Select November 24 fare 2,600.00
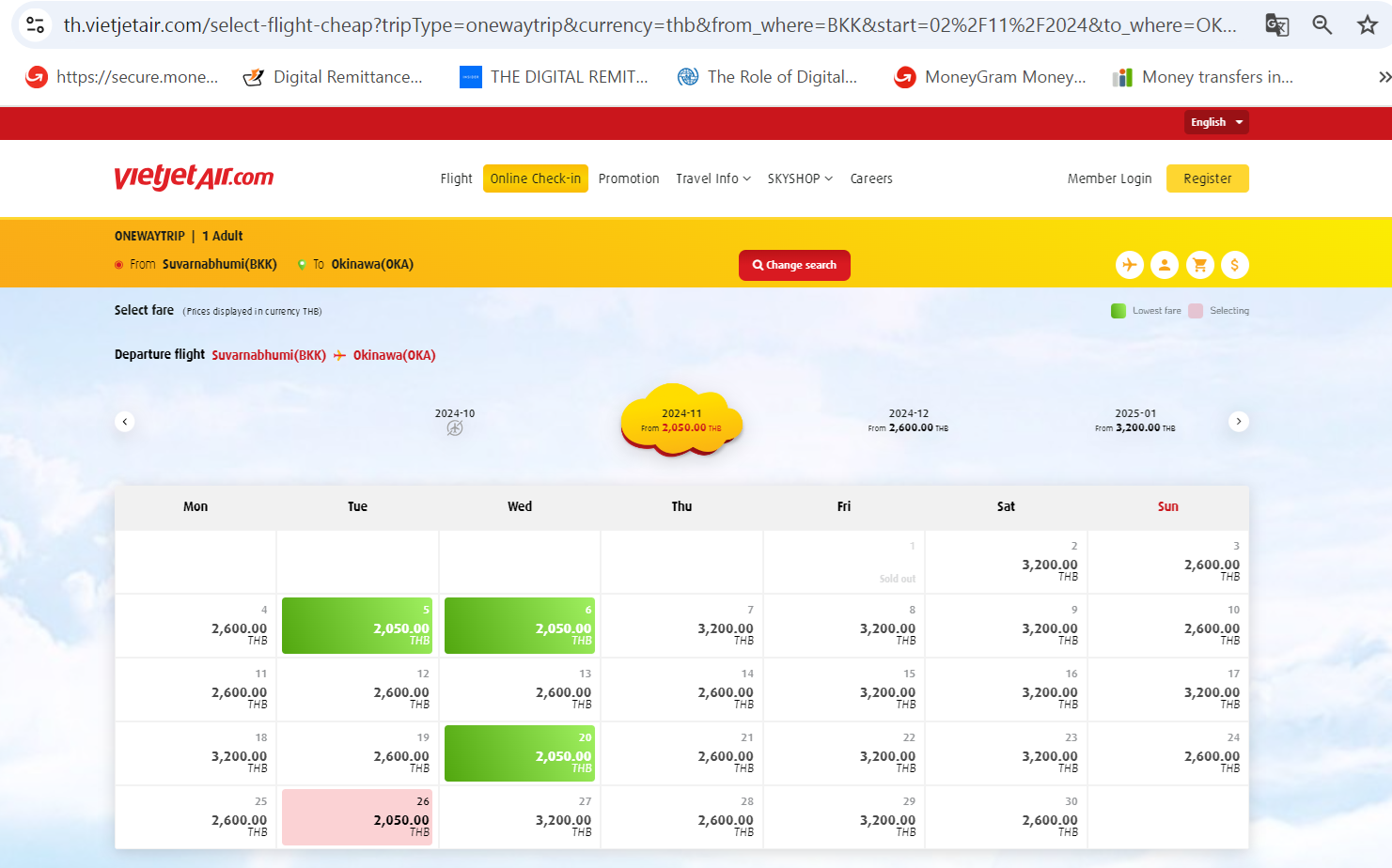Viewport: 1392px width, 868px height. click(x=1168, y=753)
